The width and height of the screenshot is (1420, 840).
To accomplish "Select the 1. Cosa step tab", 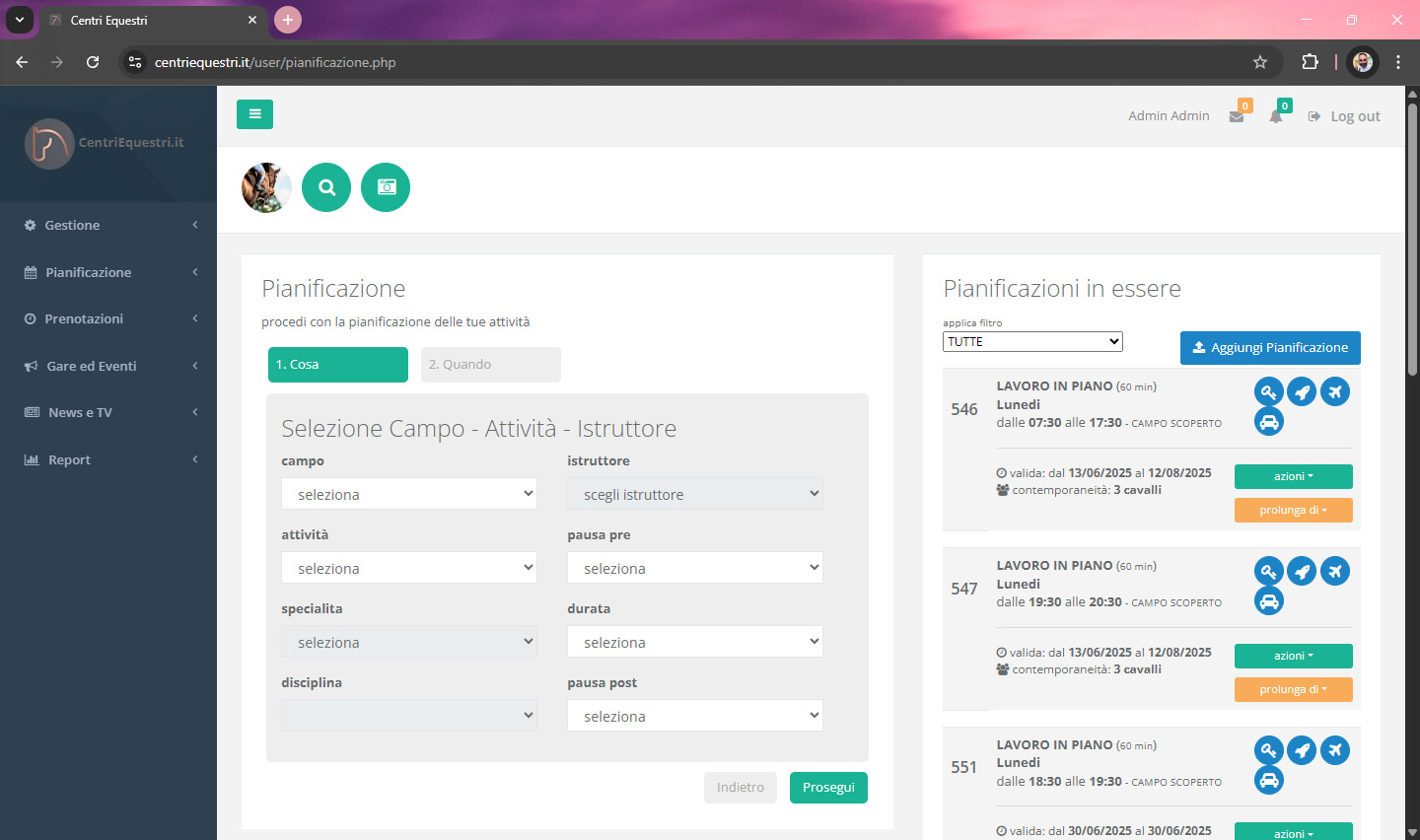I will (338, 365).
